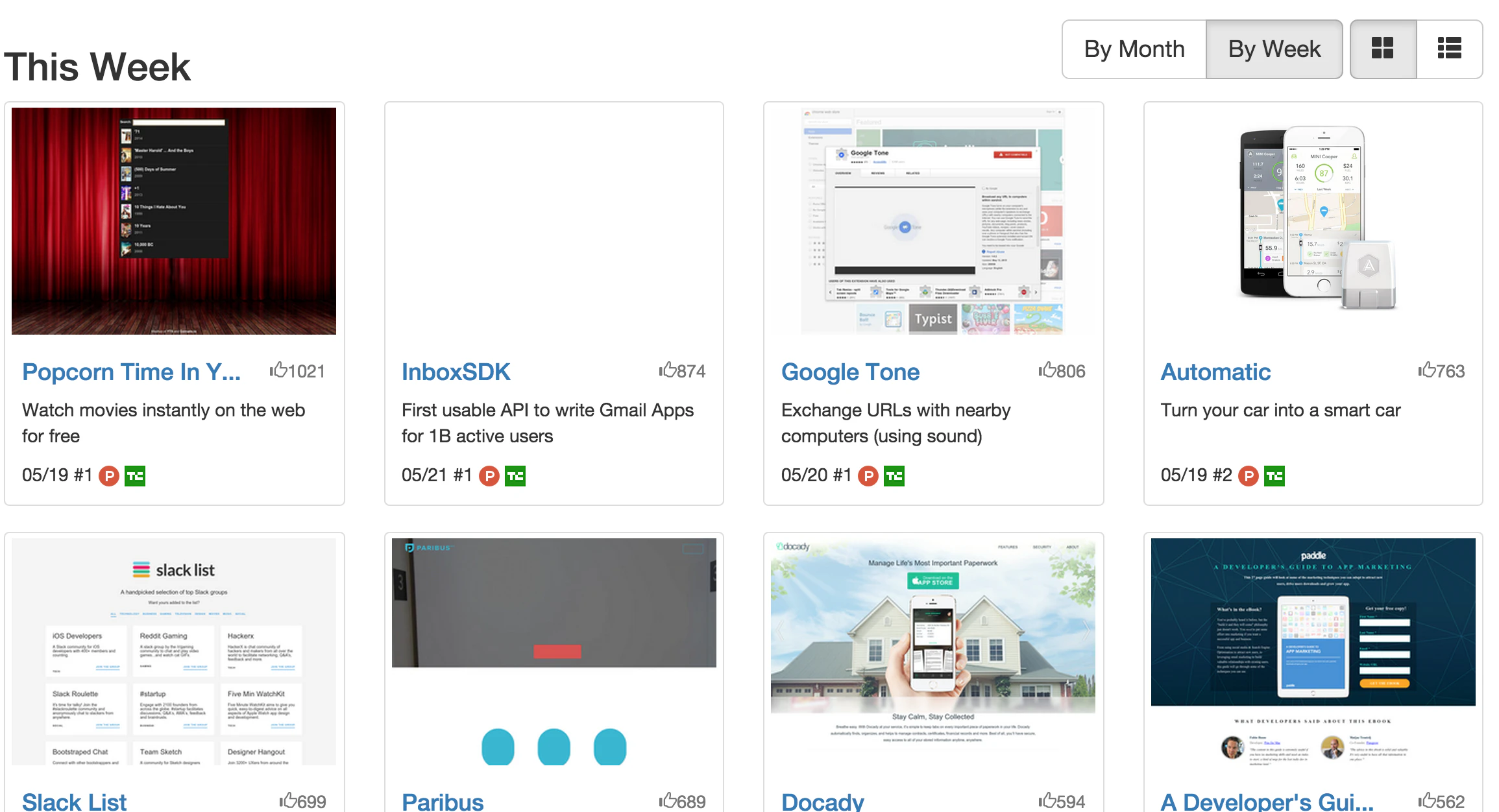Open the Google Tone title link
1499x812 pixels.
point(850,372)
